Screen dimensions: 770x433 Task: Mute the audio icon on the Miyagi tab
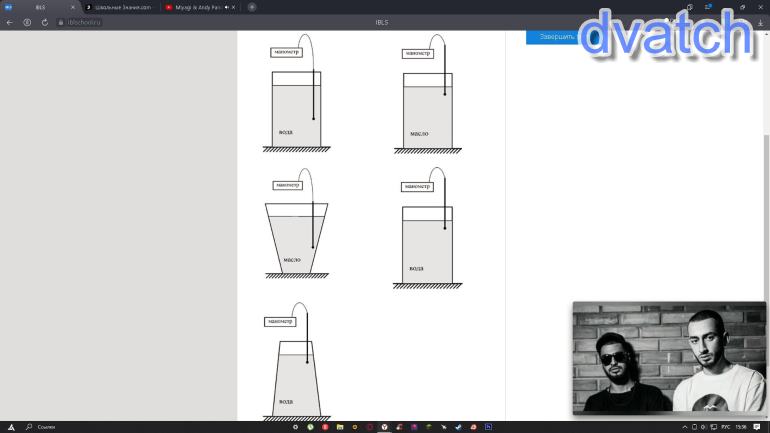(x=228, y=7)
